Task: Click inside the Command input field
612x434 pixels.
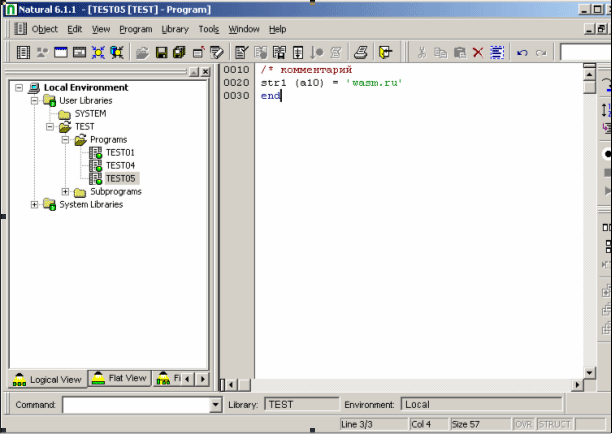Action: pos(135,405)
